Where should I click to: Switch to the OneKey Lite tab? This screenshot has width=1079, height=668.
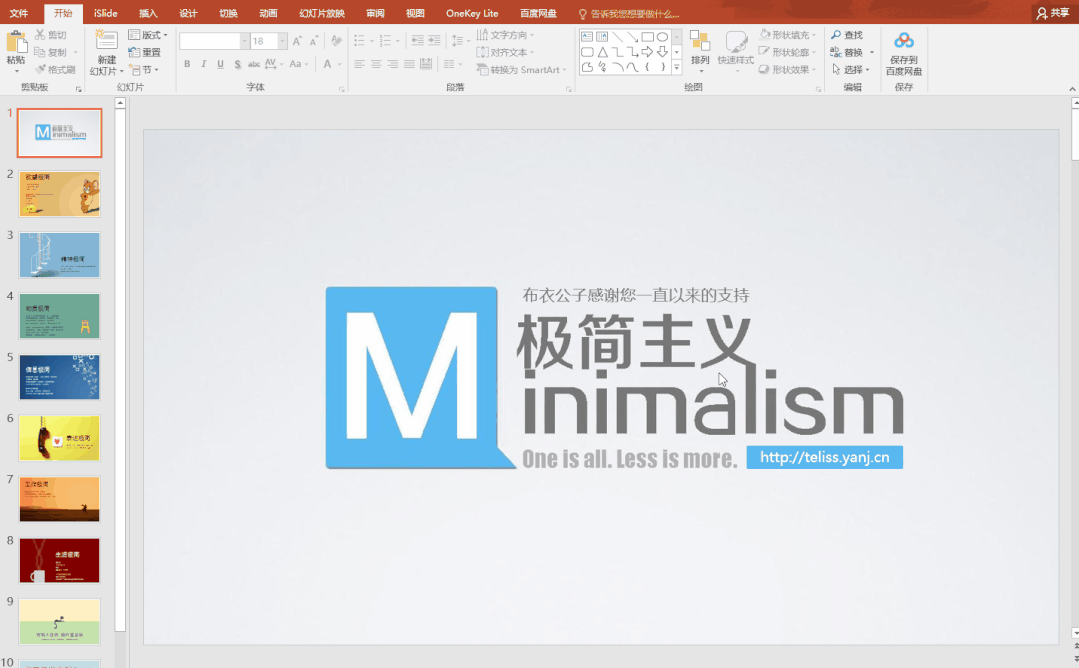coord(472,13)
